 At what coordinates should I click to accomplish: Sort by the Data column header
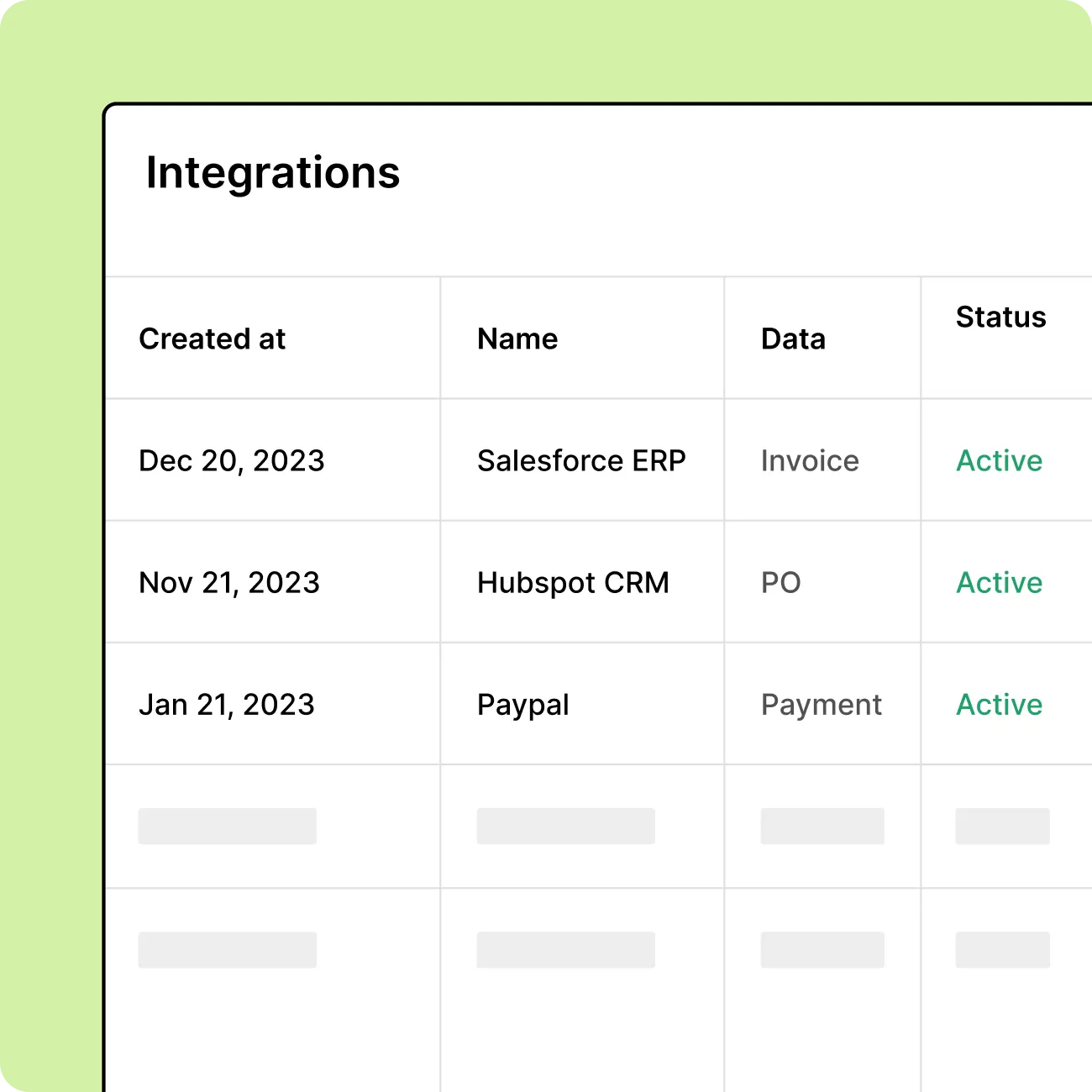pyautogui.click(x=793, y=339)
